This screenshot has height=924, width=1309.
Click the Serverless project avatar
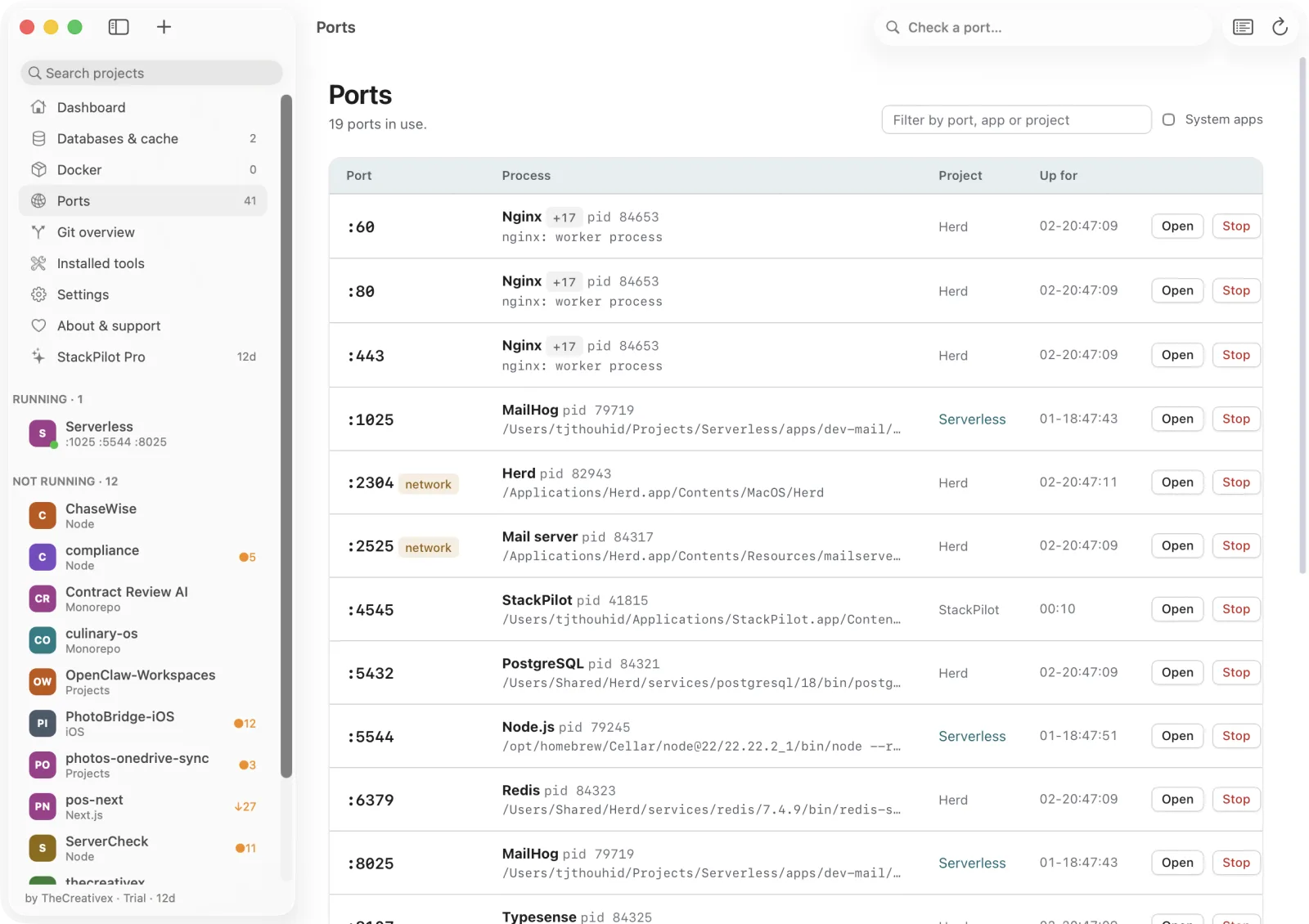(x=43, y=433)
